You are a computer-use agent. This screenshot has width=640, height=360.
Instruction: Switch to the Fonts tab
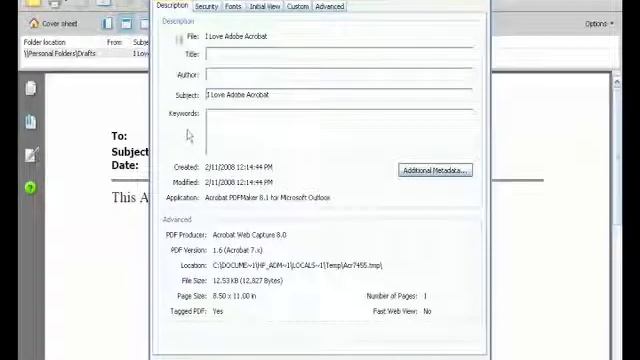pos(233,7)
